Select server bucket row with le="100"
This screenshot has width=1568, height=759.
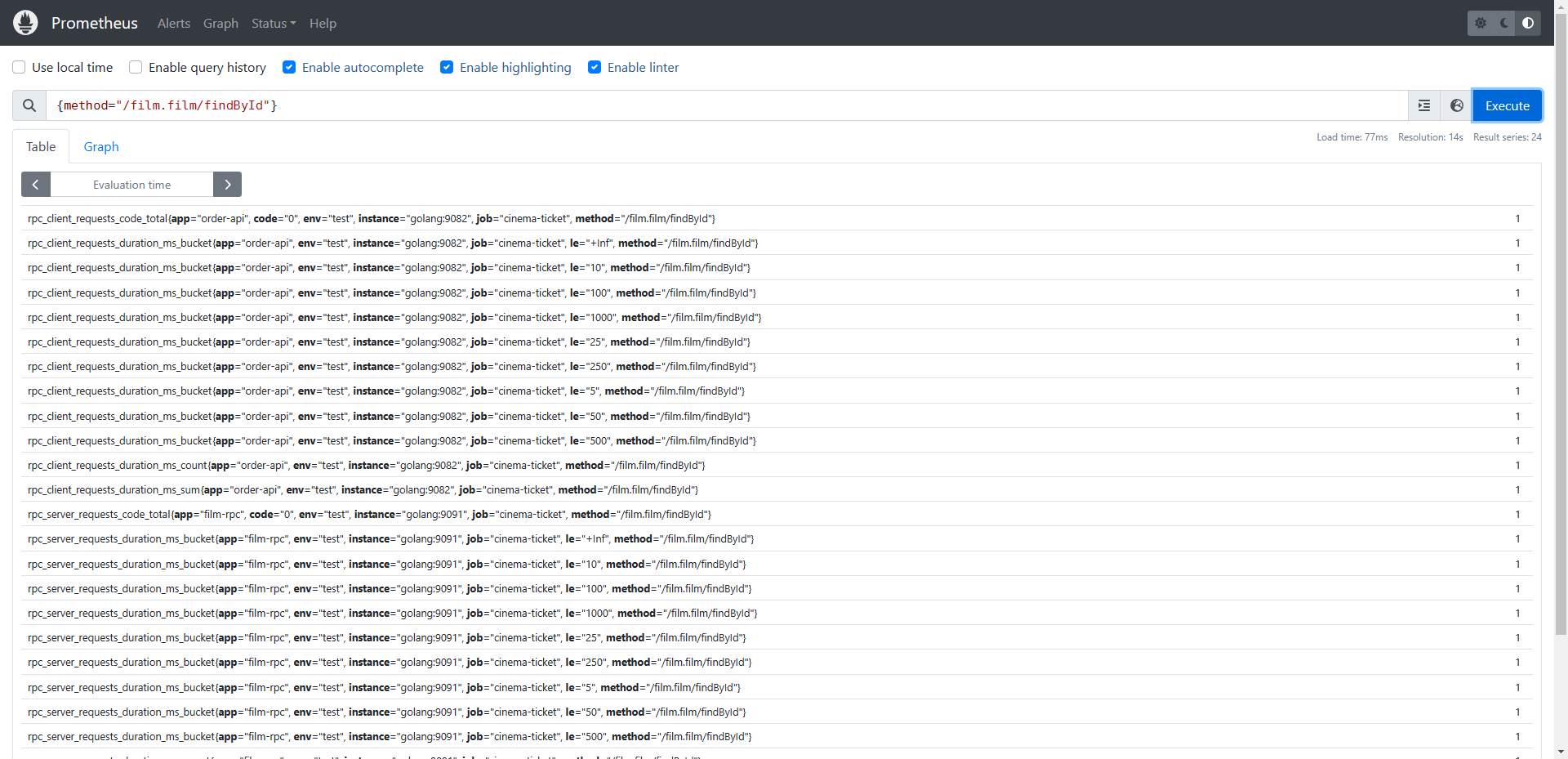[777, 588]
